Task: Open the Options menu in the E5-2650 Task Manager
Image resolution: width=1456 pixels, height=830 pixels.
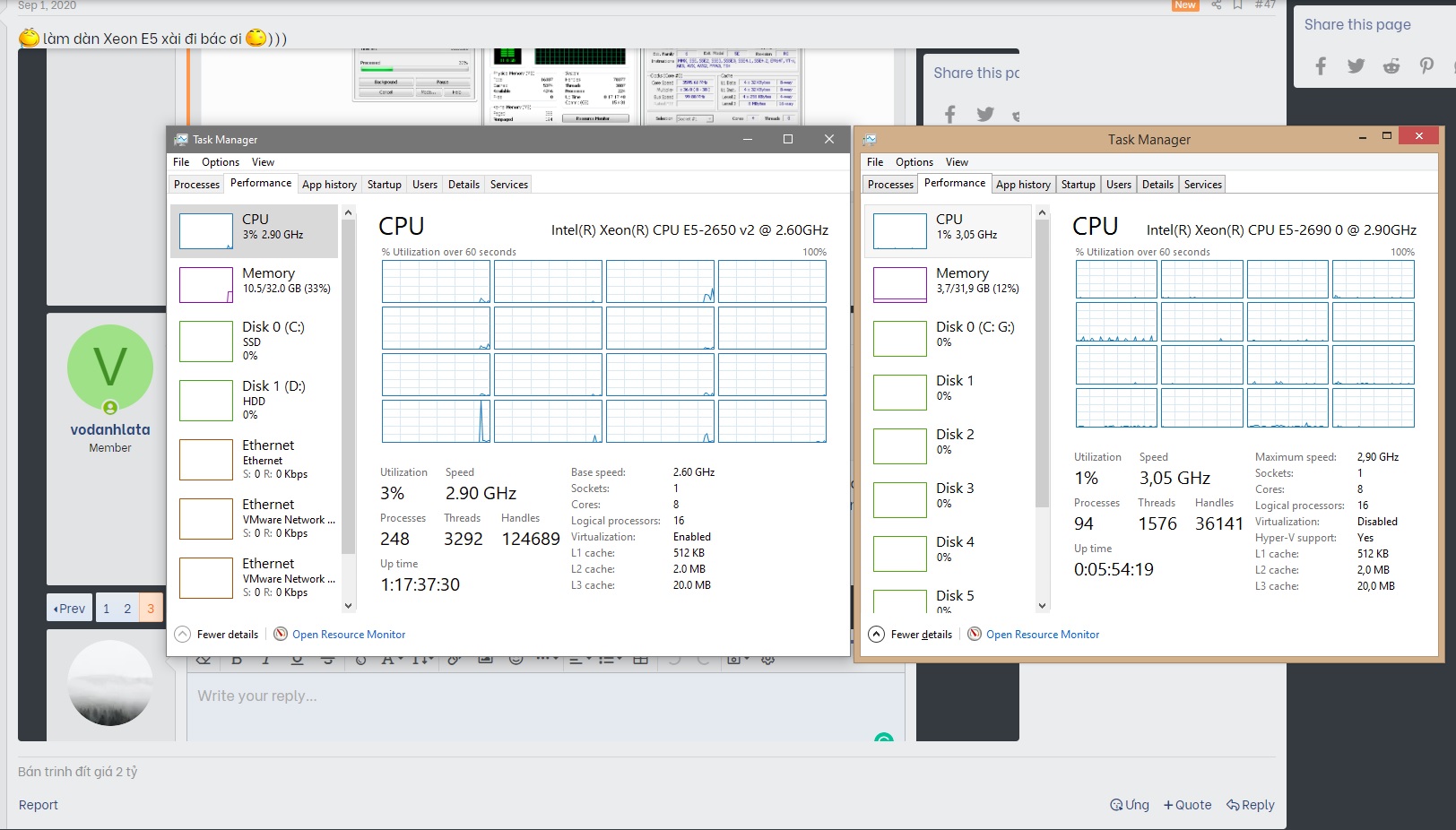Action: click(221, 162)
